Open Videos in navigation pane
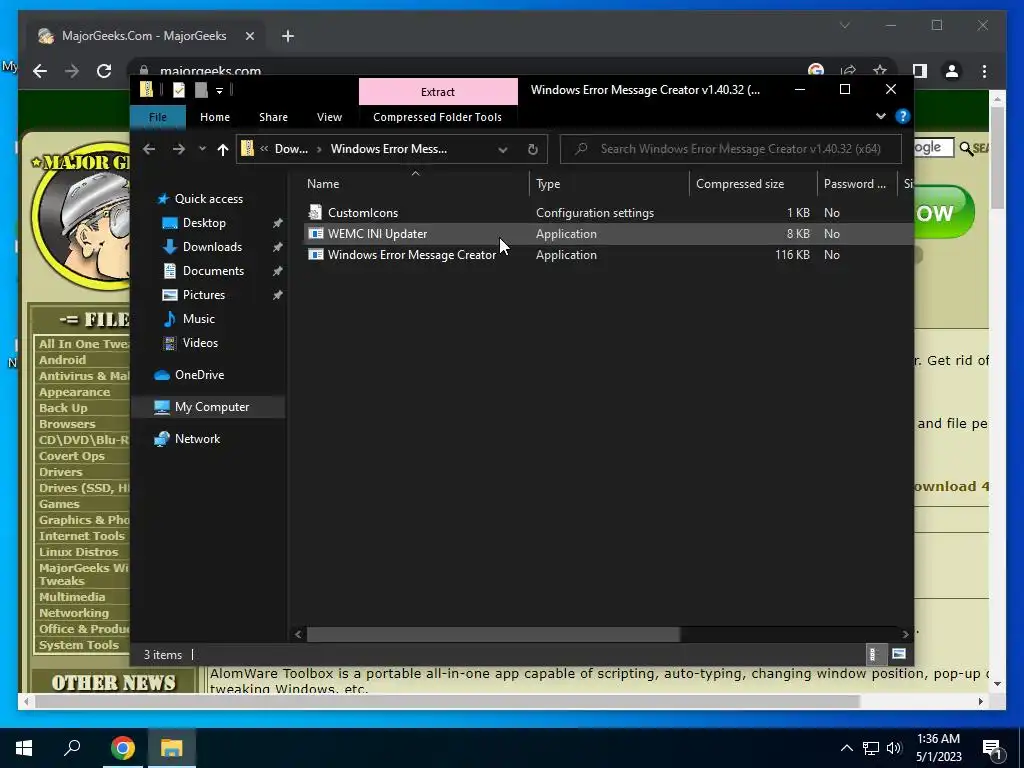The image size is (1024, 768). point(200,343)
